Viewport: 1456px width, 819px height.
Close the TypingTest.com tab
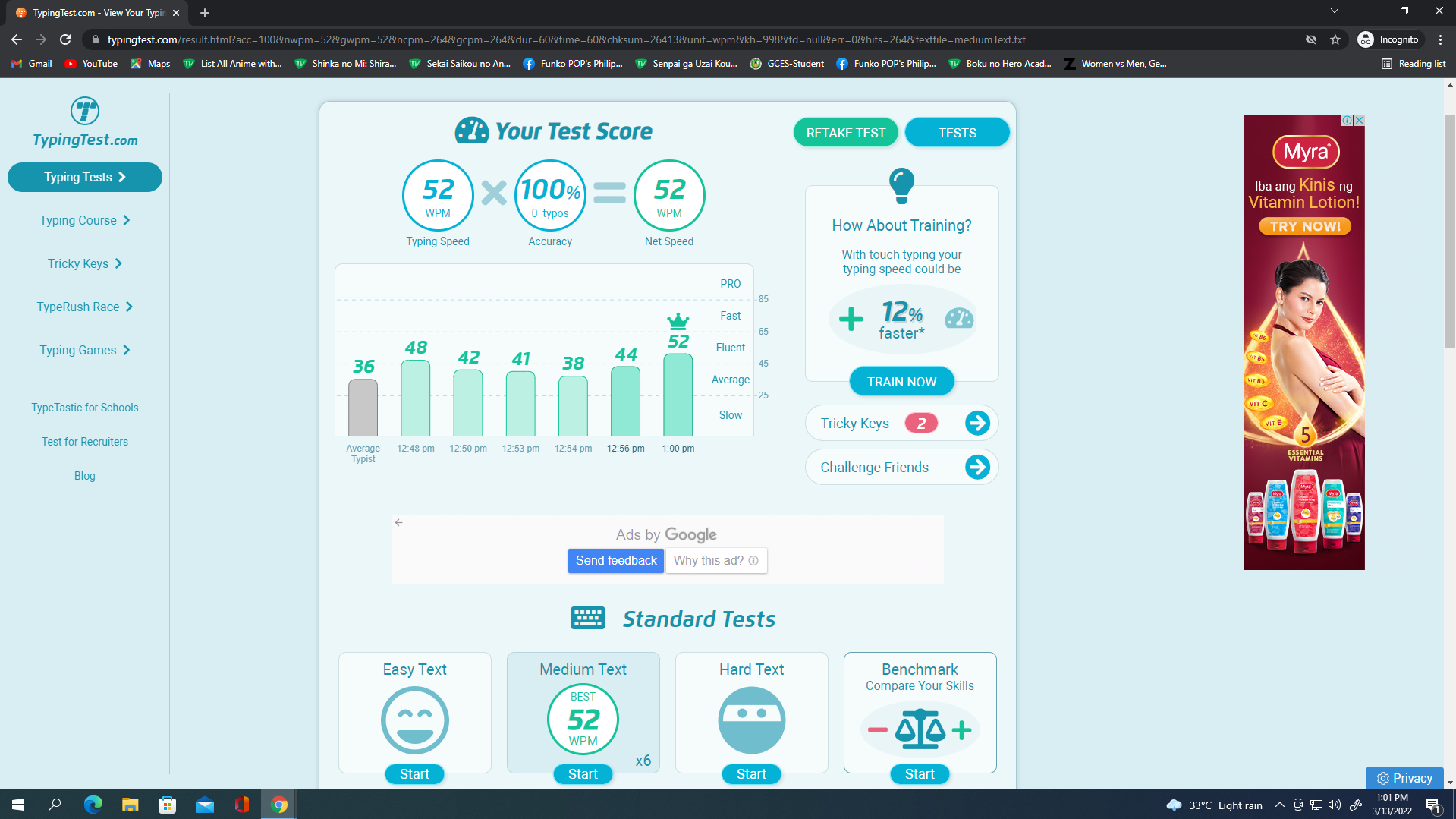pyautogui.click(x=176, y=13)
